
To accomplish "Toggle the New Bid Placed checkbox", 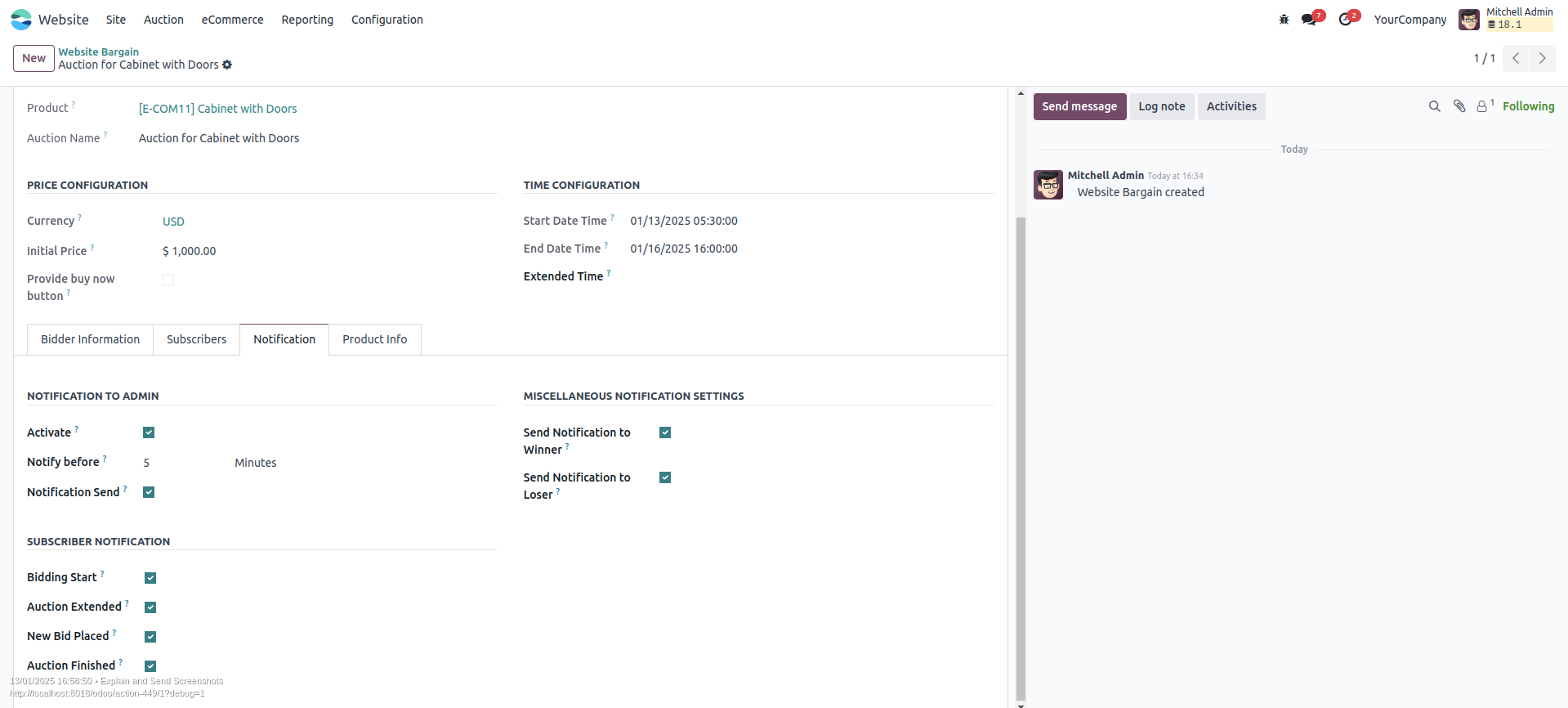I will [150, 637].
